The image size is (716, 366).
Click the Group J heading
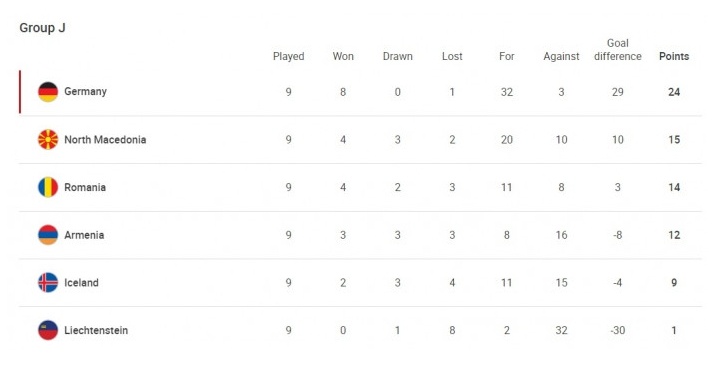tap(42, 28)
